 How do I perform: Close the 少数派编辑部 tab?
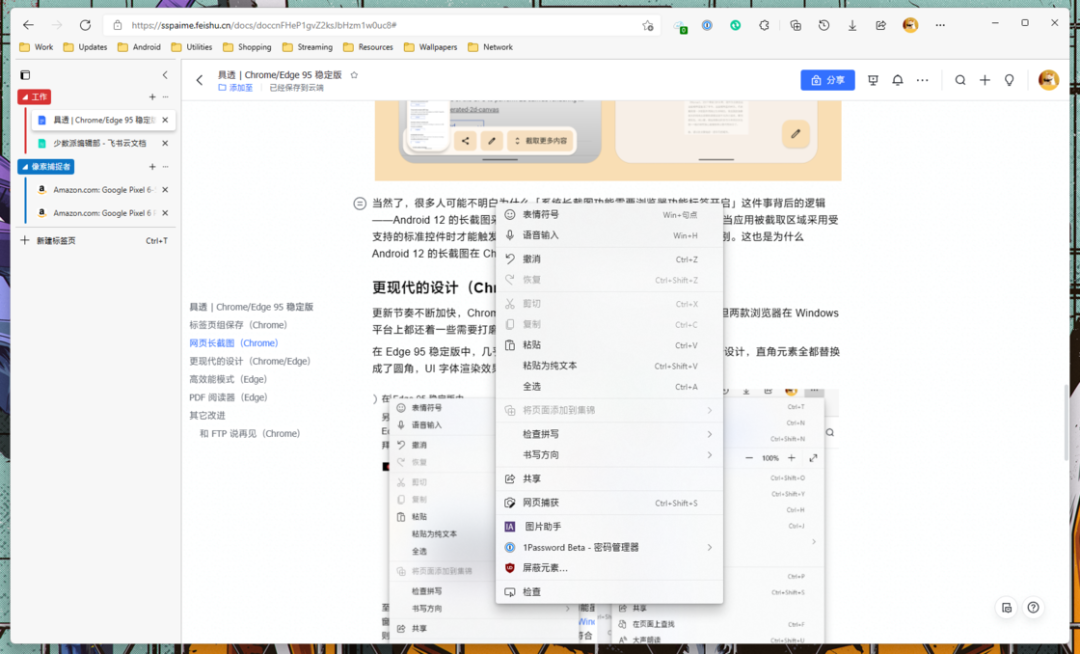[x=165, y=143]
